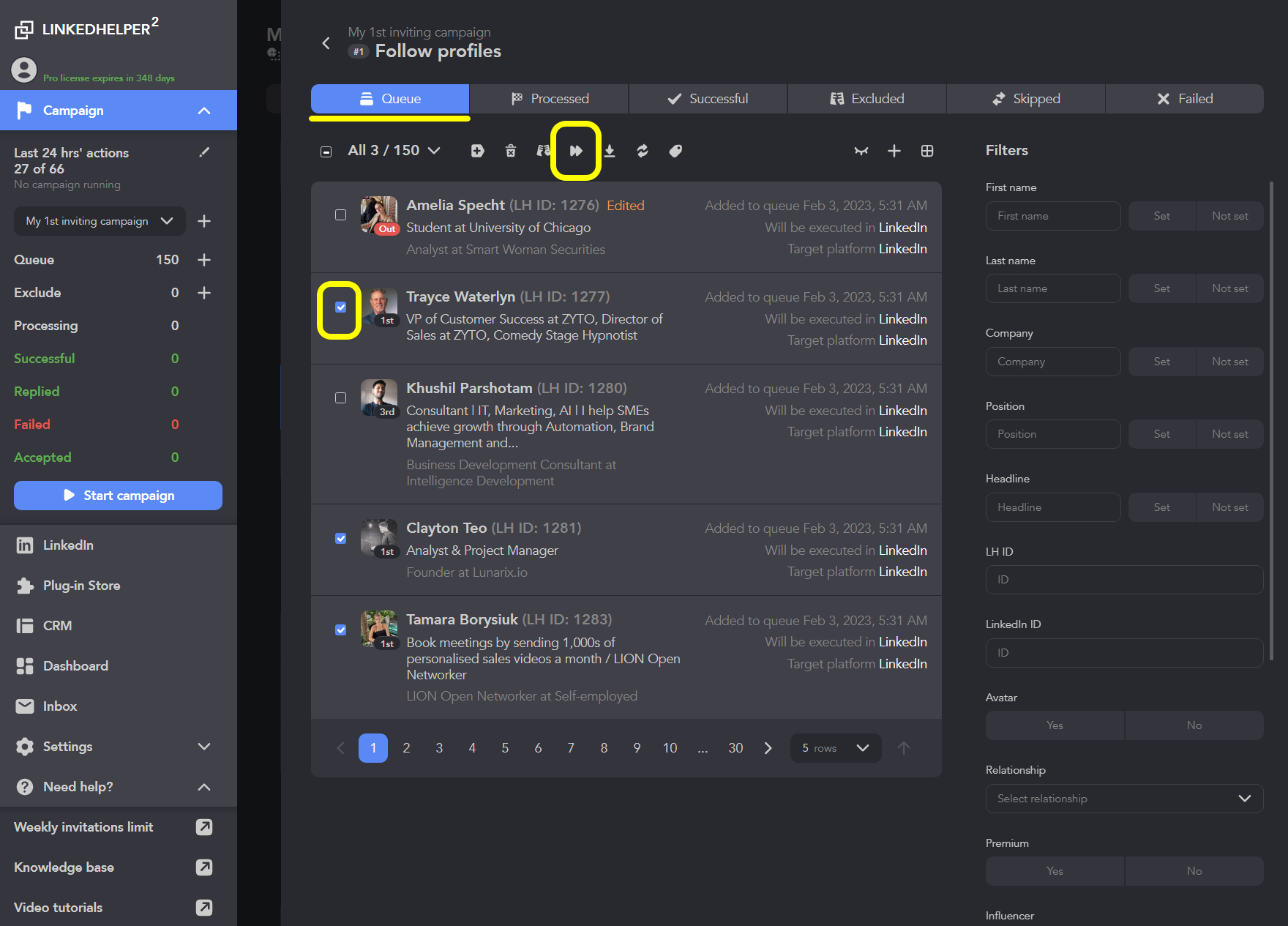Switch to the Processed tab
1288x926 pixels.
[549, 99]
